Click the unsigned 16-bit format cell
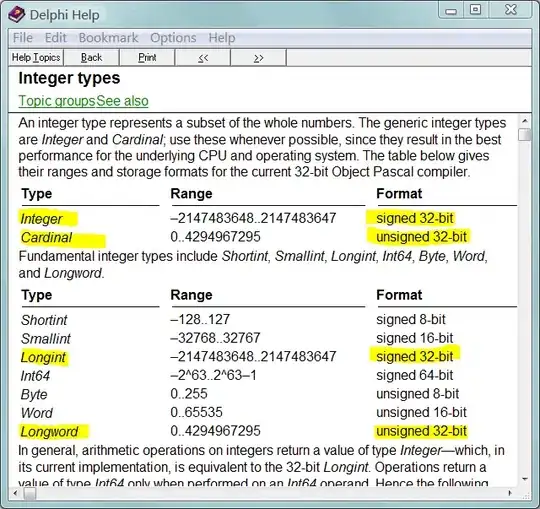The image size is (540, 509). [x=421, y=413]
